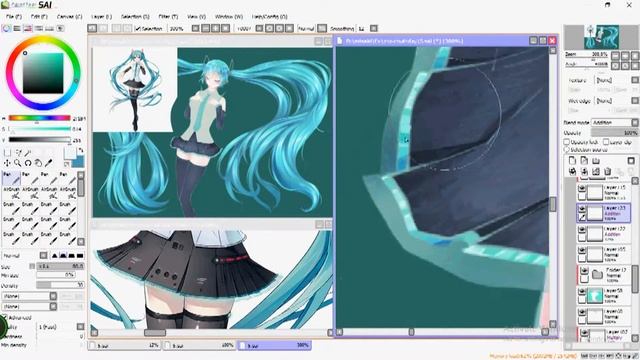Open the Selection menu
This screenshot has height=360, width=640.
(x=135, y=17)
